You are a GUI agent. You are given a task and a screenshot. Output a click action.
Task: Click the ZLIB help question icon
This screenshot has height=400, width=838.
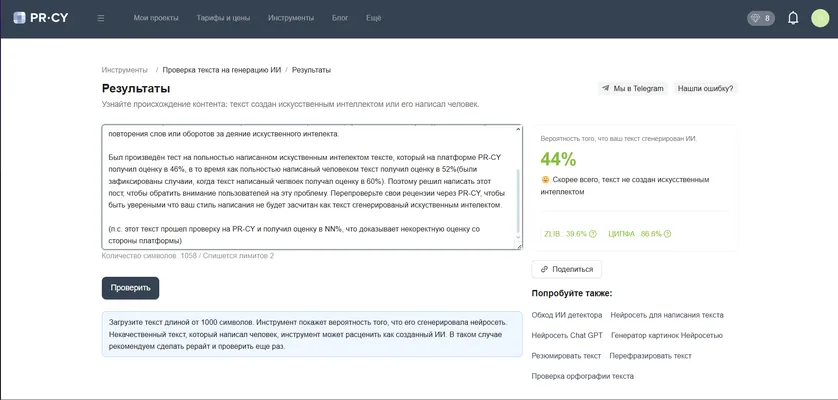coord(593,234)
